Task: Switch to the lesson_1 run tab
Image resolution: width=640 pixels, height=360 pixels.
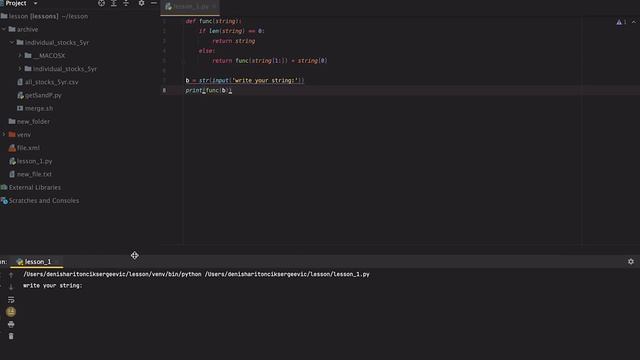Action: coord(34,262)
